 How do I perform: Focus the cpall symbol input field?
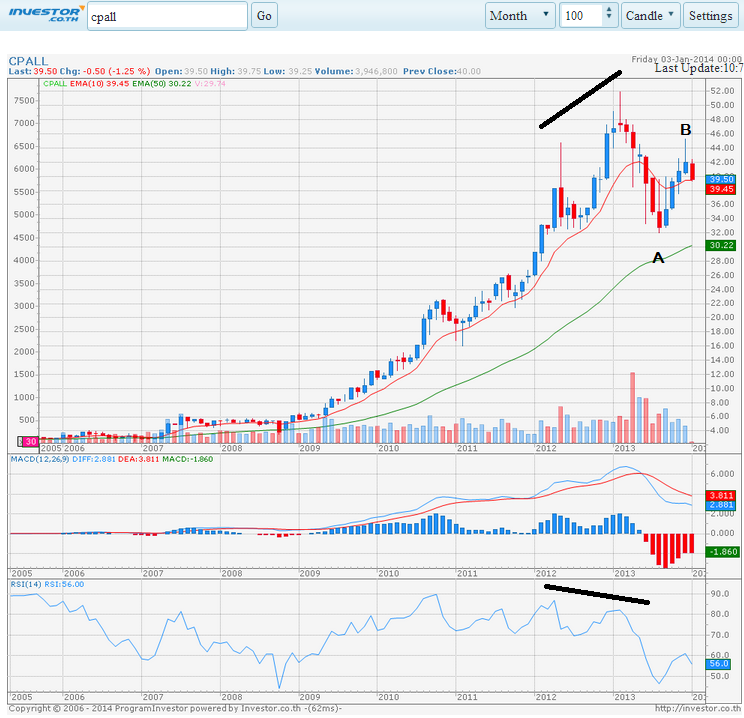point(167,16)
